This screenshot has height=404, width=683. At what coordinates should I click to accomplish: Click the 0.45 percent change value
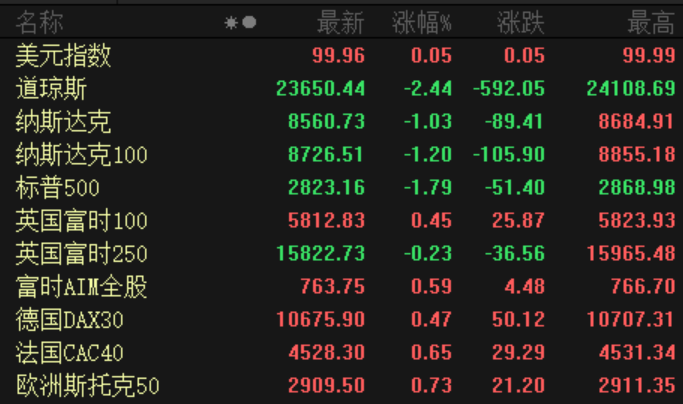point(431,221)
